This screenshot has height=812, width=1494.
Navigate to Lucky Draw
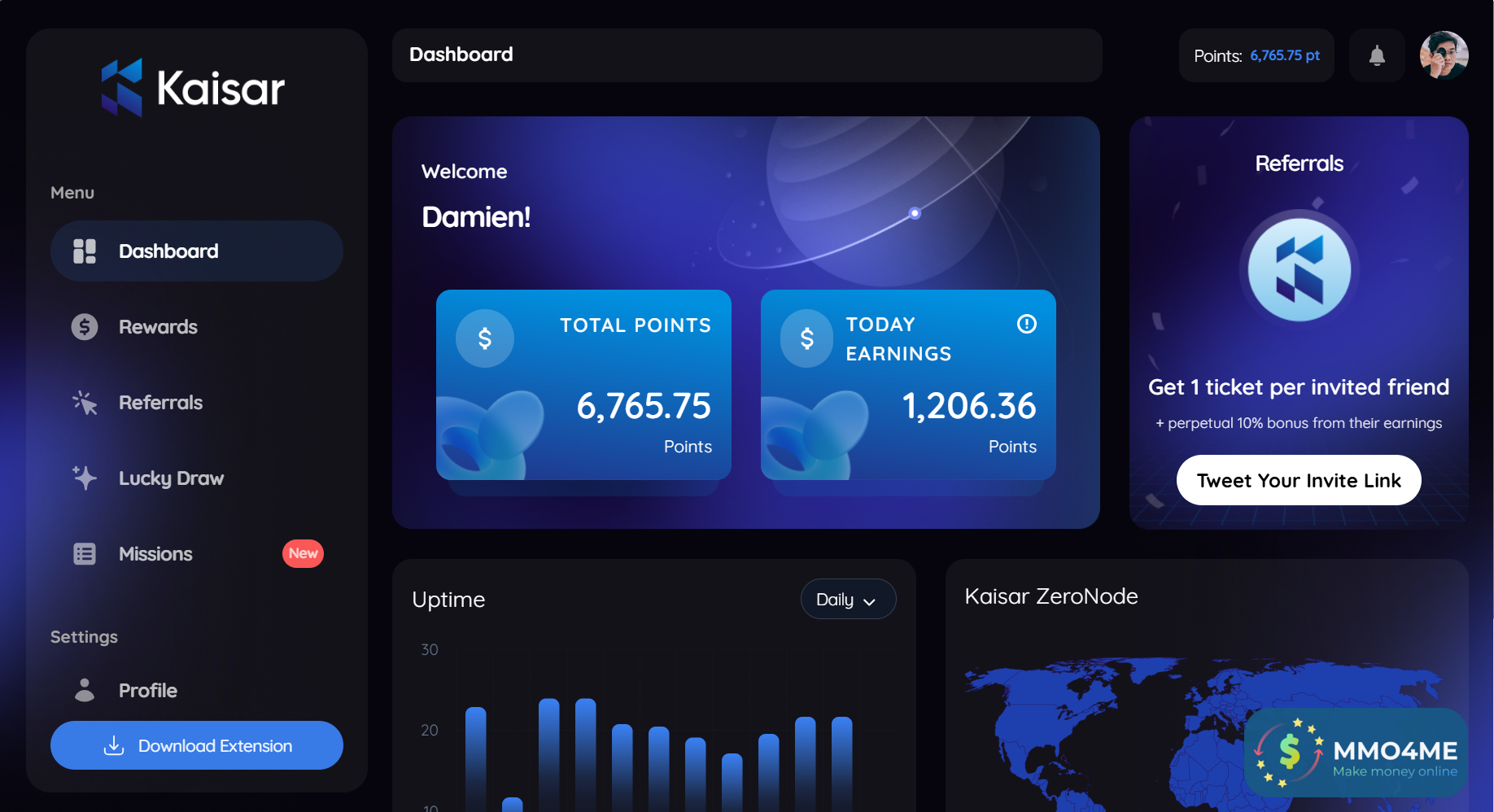coord(197,478)
